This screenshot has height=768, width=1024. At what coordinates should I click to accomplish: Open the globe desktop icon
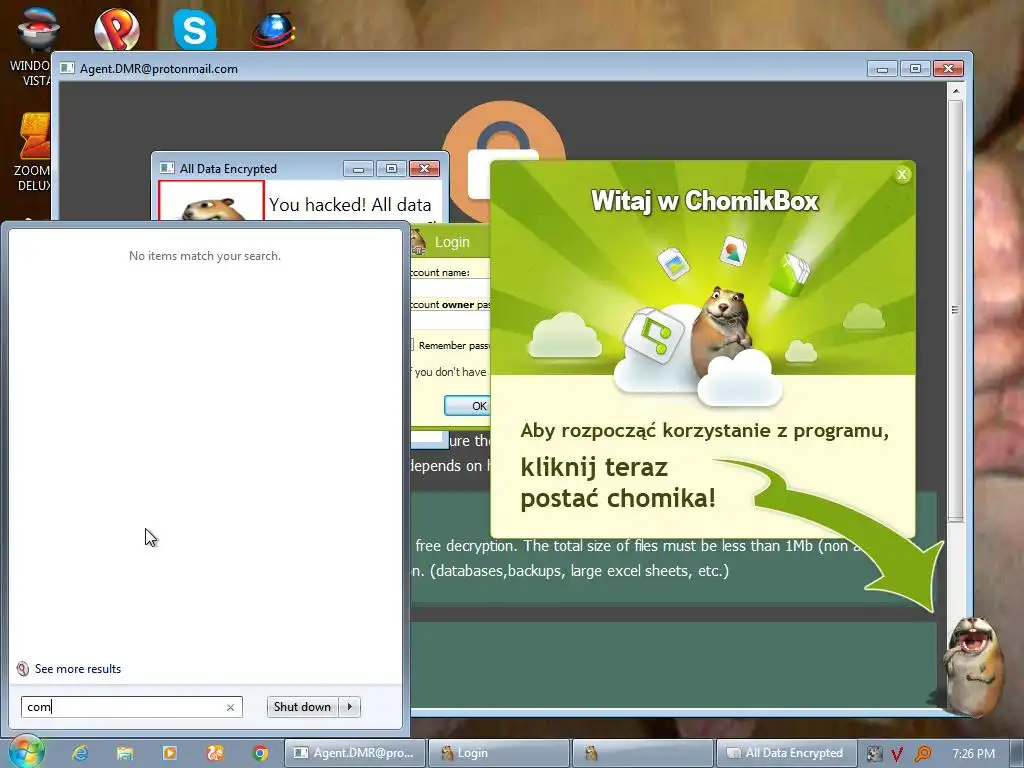point(273,29)
